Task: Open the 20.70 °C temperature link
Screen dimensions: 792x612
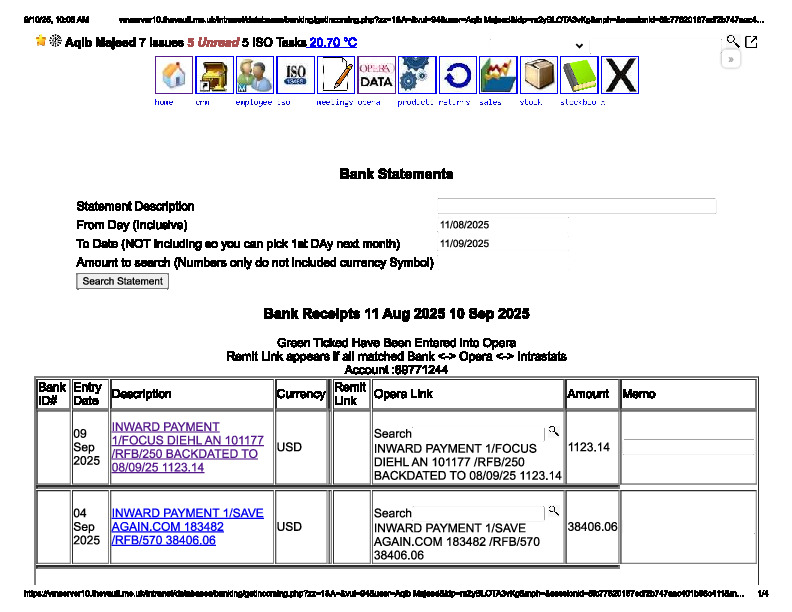Action: click(x=332, y=43)
